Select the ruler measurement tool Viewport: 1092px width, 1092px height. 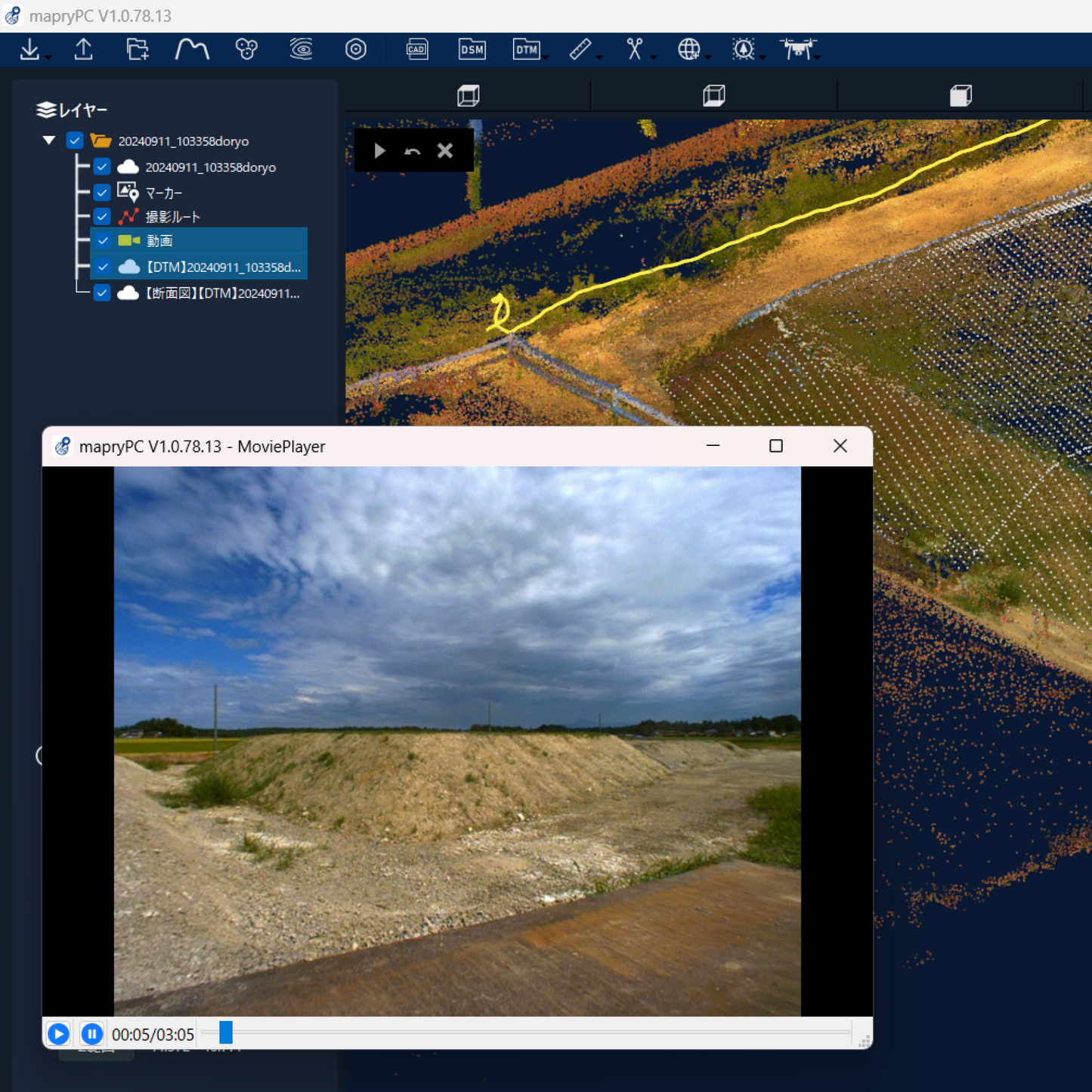coord(580,50)
